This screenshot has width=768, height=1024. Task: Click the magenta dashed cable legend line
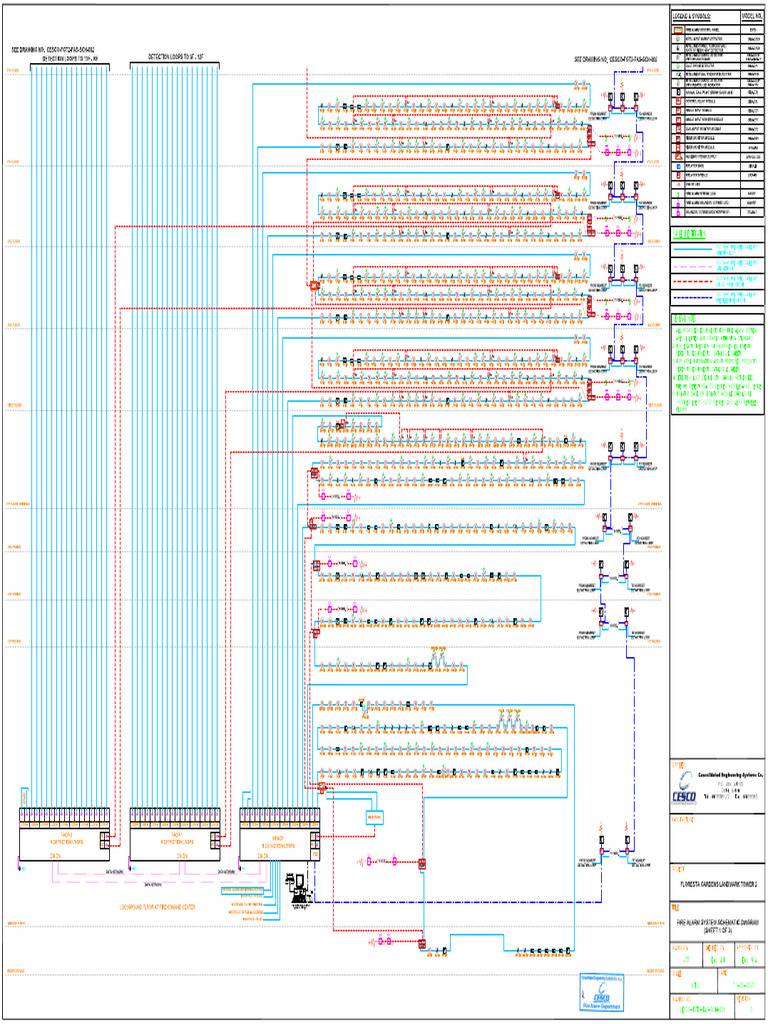pyautogui.click(x=693, y=266)
